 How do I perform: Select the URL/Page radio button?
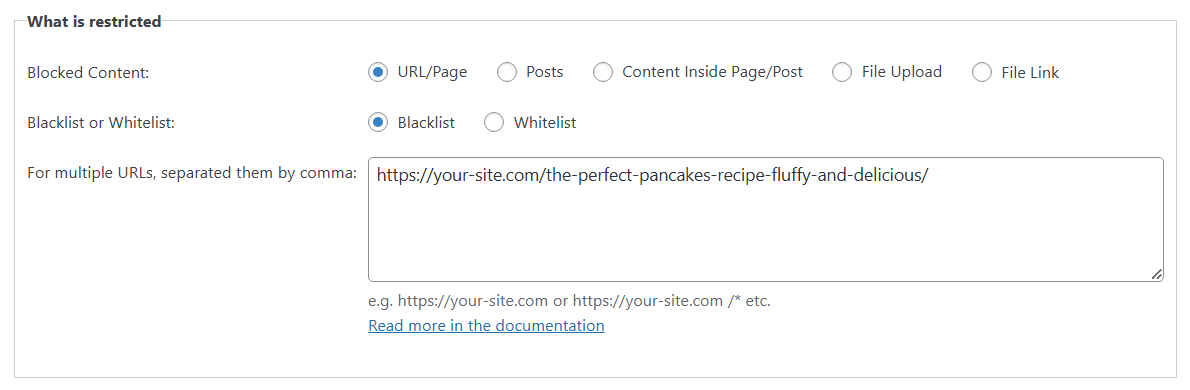coord(377,72)
